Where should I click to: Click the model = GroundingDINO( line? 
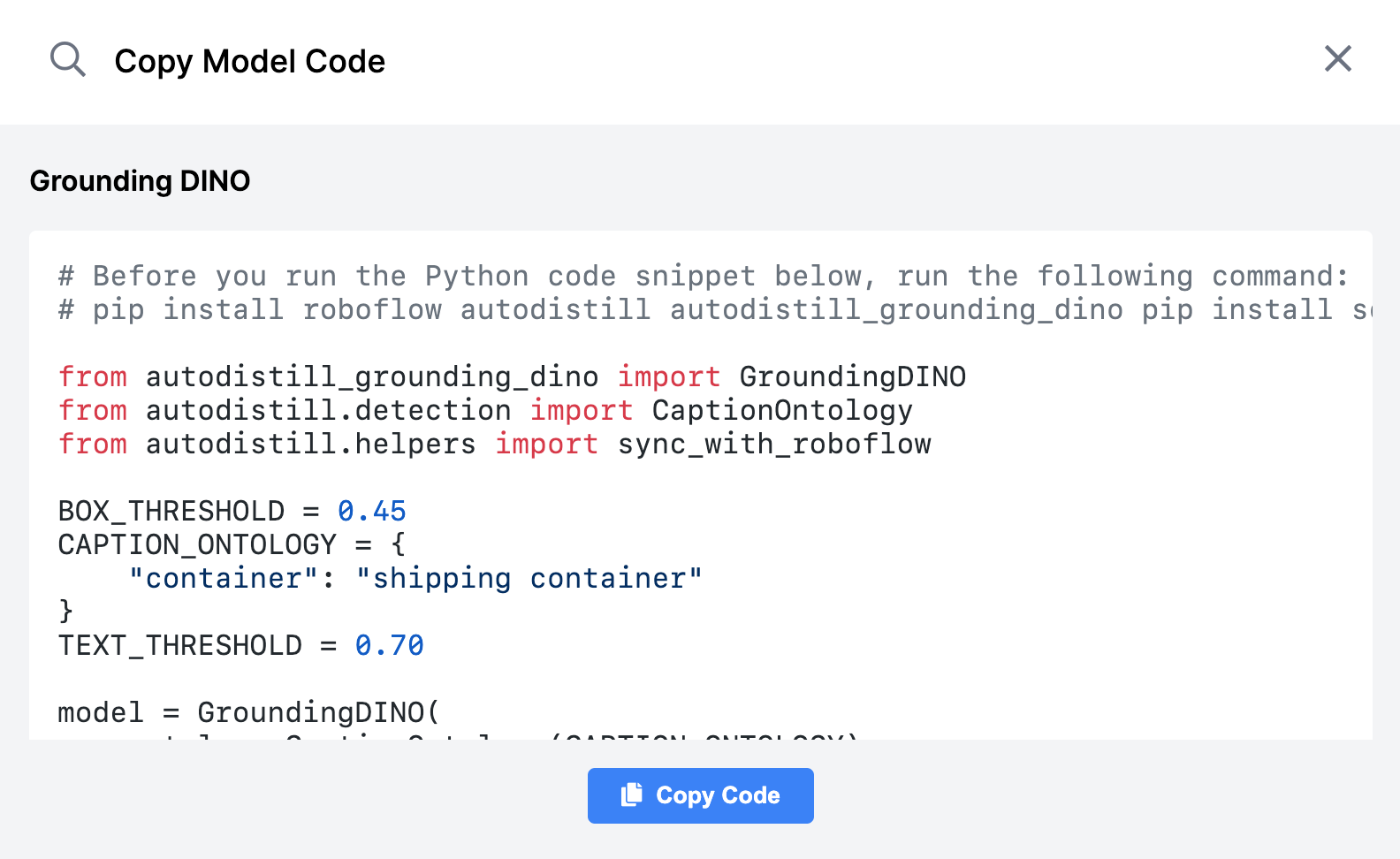coord(248,712)
